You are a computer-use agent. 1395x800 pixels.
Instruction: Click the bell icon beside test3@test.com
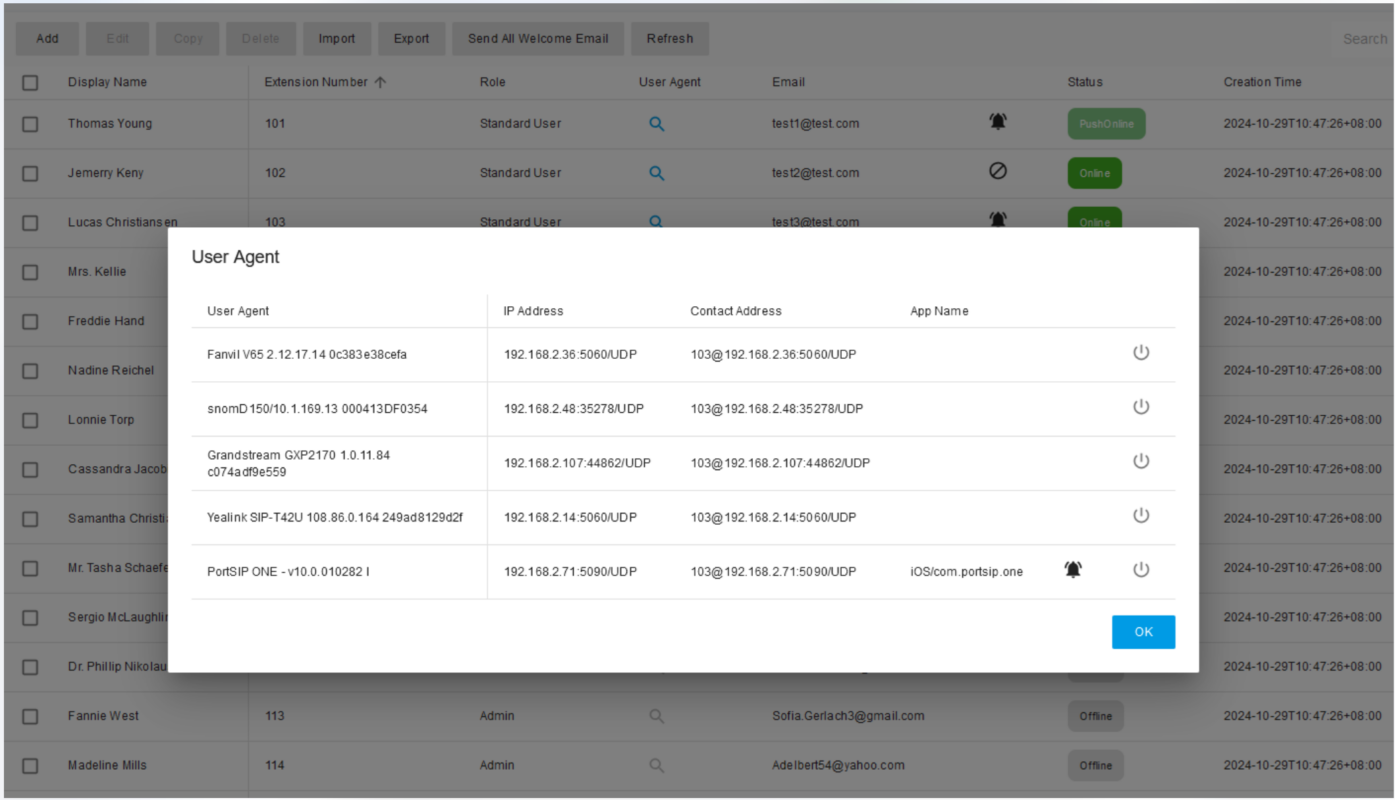(x=997, y=219)
